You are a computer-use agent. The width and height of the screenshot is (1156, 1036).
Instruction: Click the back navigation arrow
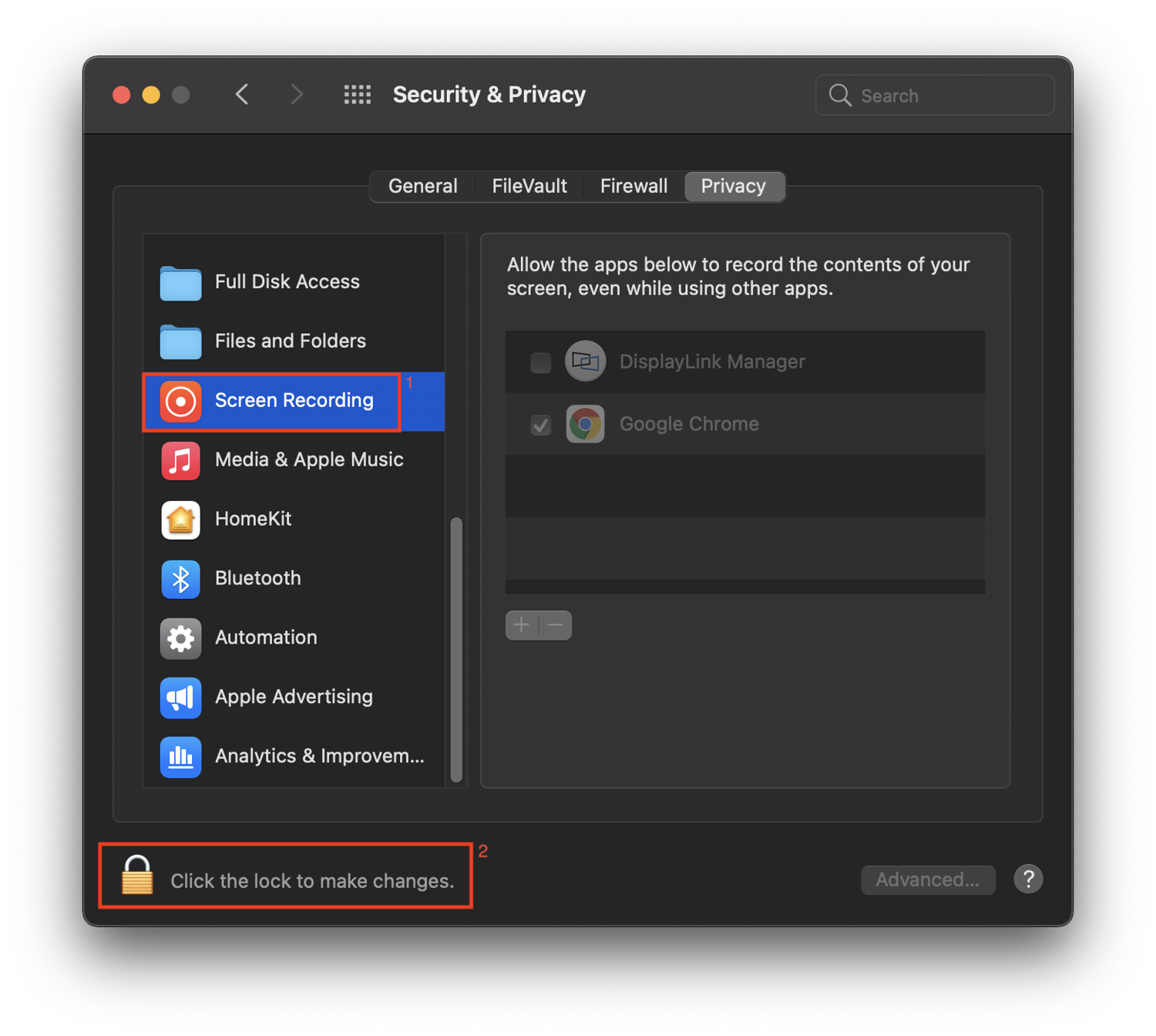[x=242, y=94]
